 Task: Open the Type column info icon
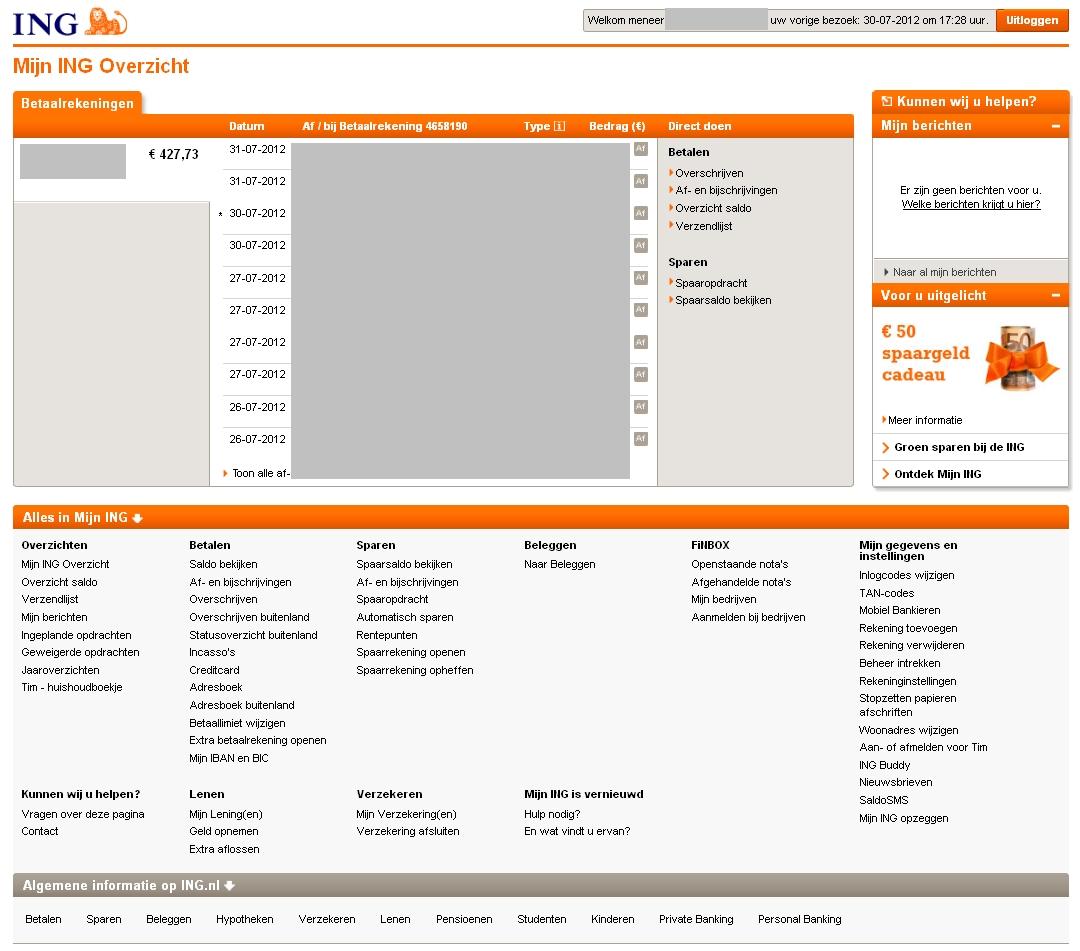tap(559, 126)
